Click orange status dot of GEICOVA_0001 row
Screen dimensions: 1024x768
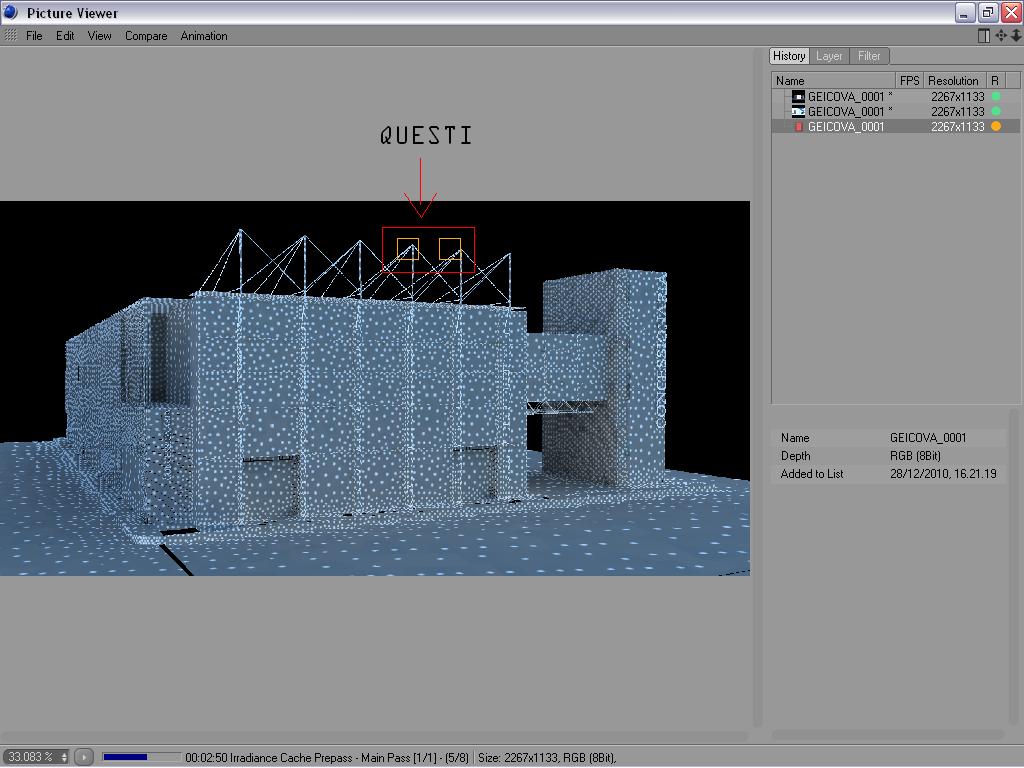point(996,127)
